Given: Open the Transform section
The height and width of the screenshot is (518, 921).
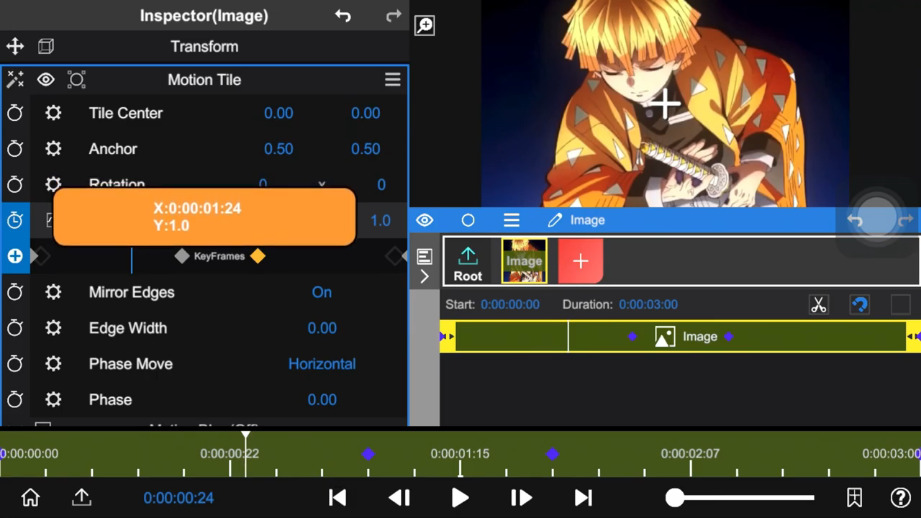Looking at the screenshot, I should coord(204,46).
